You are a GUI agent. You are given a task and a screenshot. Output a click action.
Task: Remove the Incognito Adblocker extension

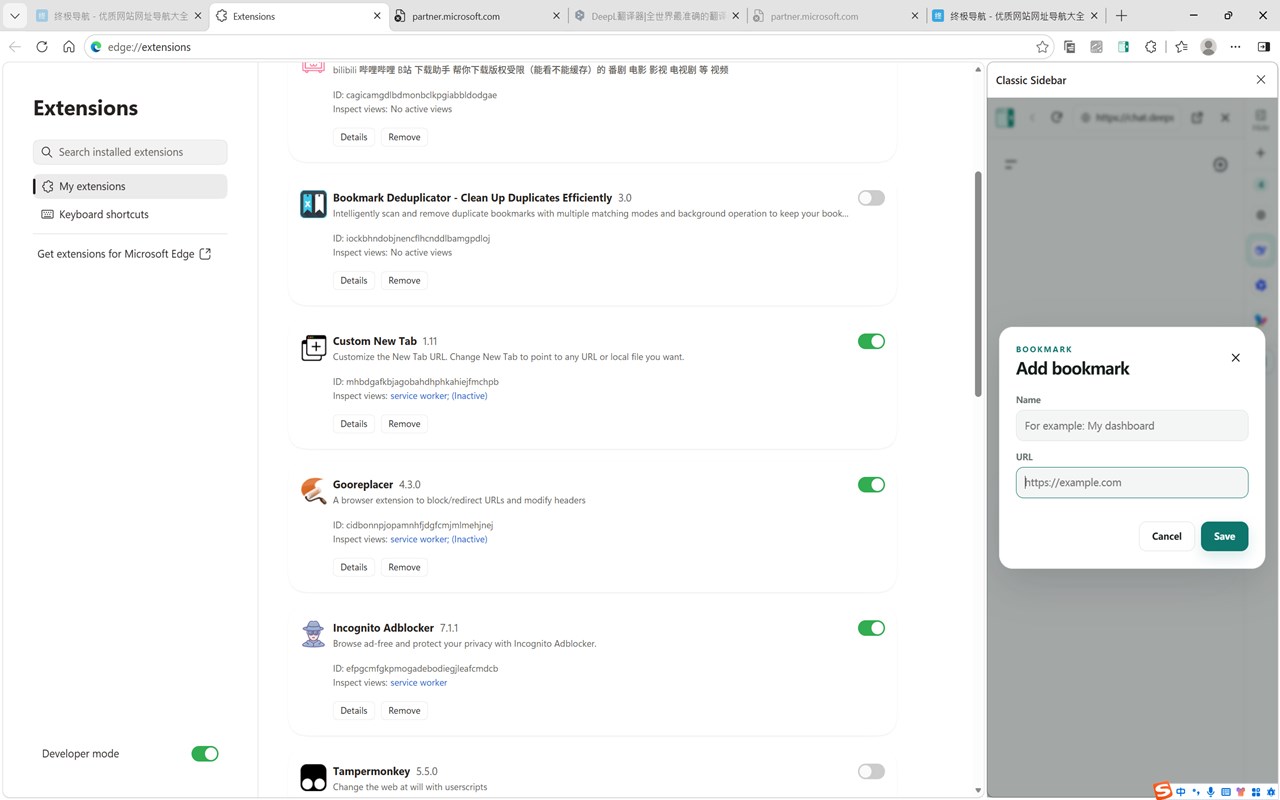pos(404,711)
